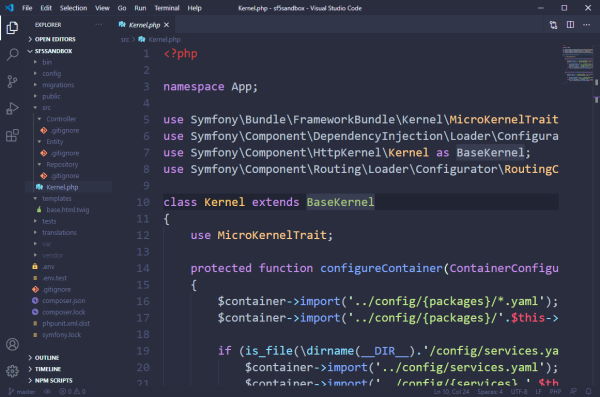Open the Explorer view in the activity bar
The height and width of the screenshot is (397, 600).
pyautogui.click(x=12, y=28)
